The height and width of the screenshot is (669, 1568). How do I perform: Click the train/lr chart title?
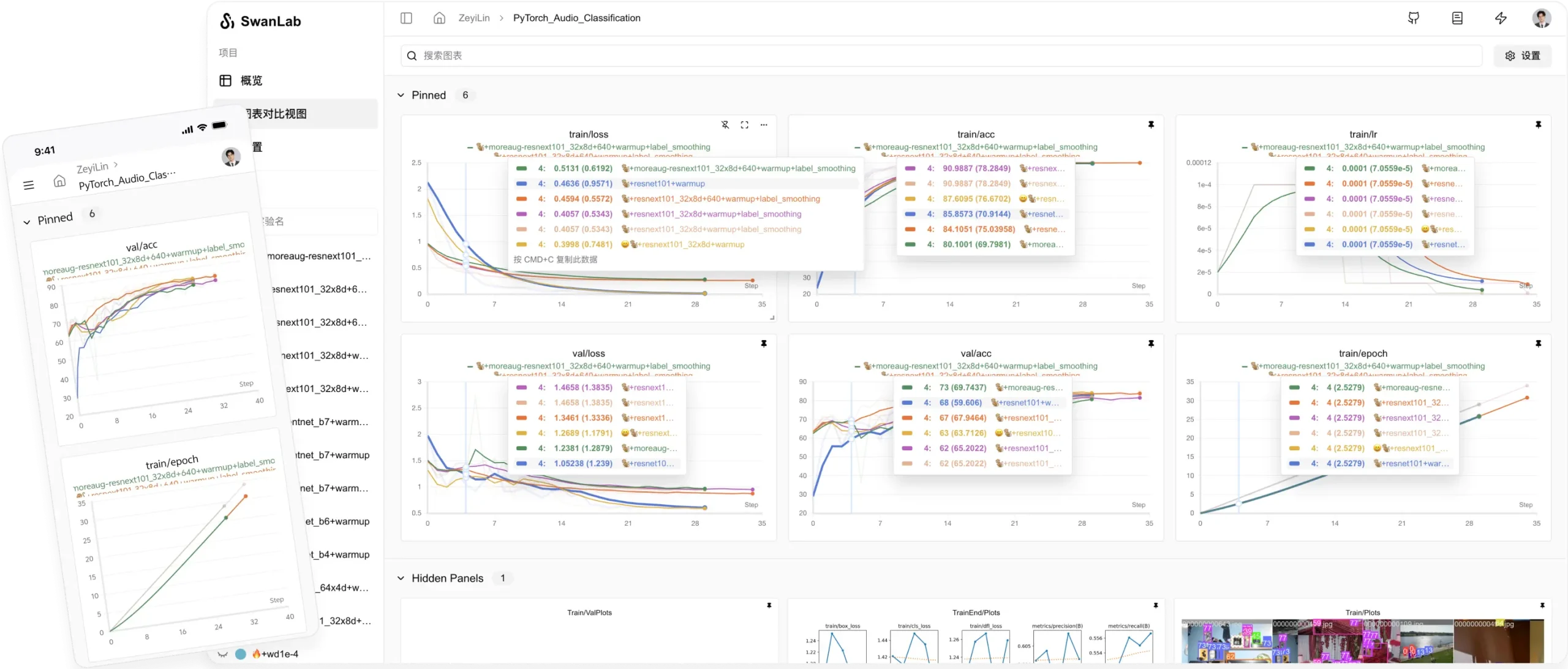(x=1363, y=134)
